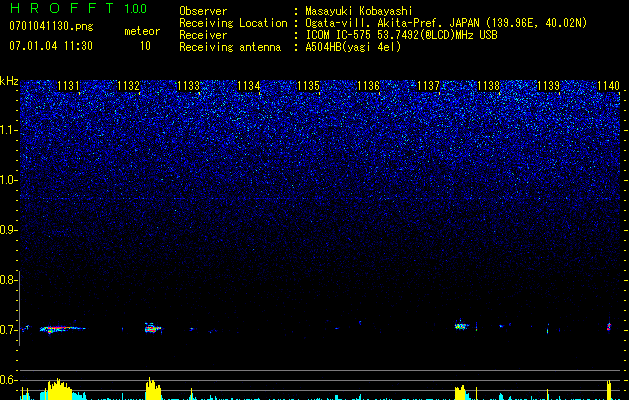
Task: Click the location text Ogata-vill. Akita-Pref. JAPAN
Action: click(392, 23)
